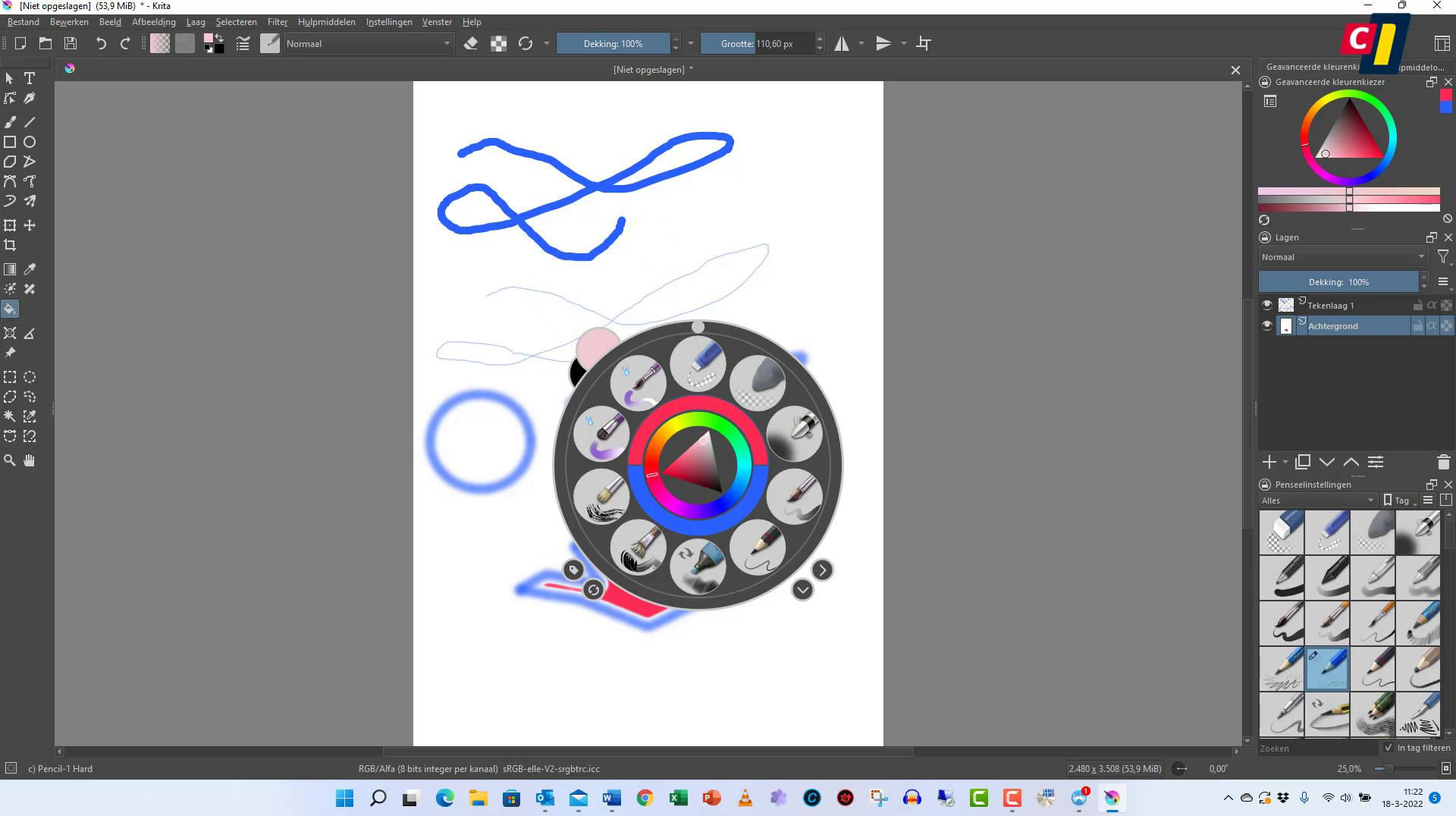Choose the Zoom tool
The height and width of the screenshot is (816, 1456).
[10, 460]
